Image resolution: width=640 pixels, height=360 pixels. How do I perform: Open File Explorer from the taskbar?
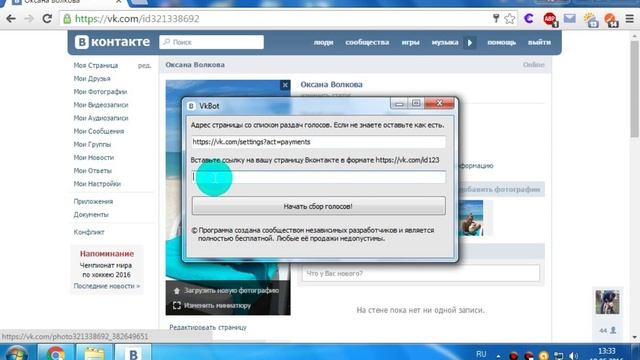(94, 353)
